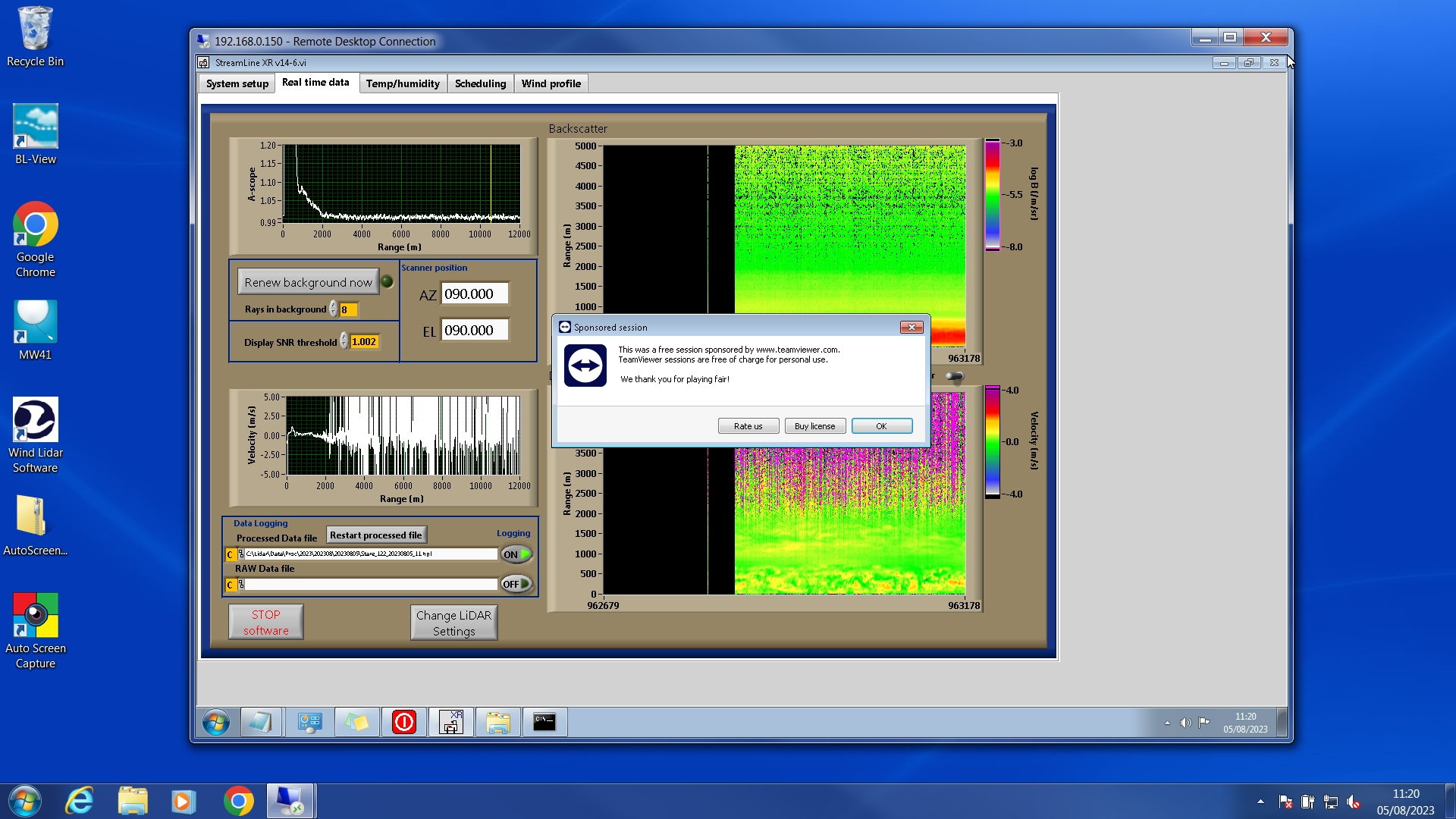Viewport: 1456px width, 819px height.
Task: Open Wind Lidar Software shortcut
Action: click(36, 435)
